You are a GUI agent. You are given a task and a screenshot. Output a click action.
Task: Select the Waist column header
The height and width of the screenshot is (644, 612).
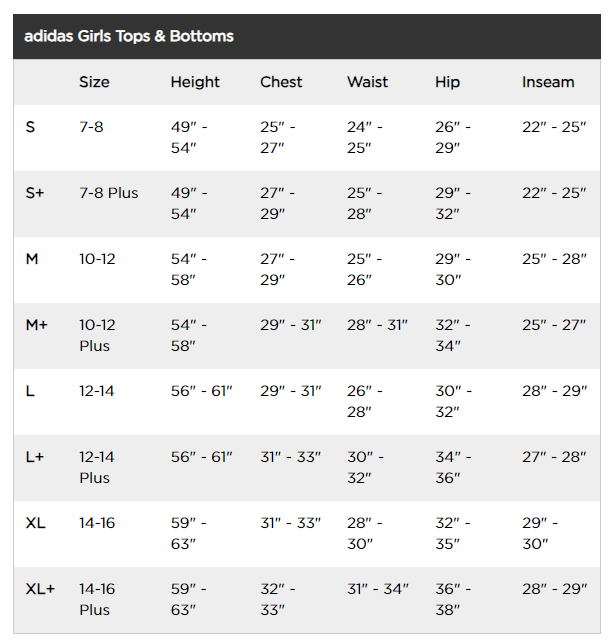[x=368, y=82]
